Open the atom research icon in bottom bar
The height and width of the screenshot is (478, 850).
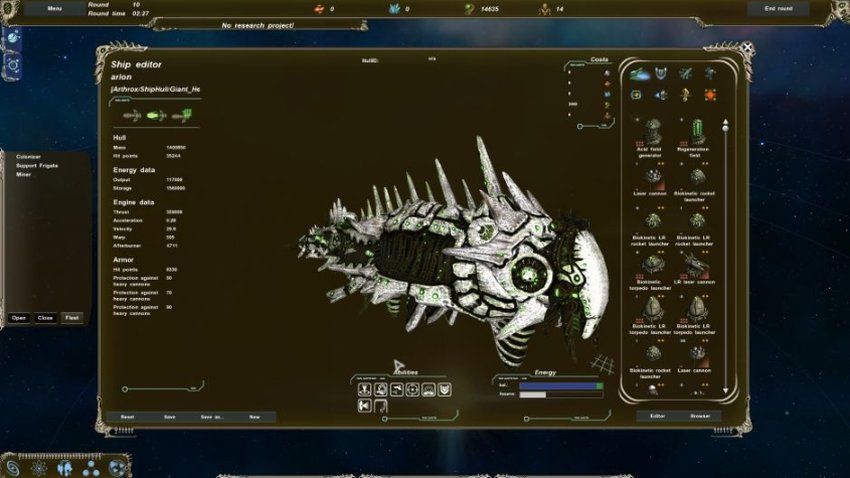[39, 467]
